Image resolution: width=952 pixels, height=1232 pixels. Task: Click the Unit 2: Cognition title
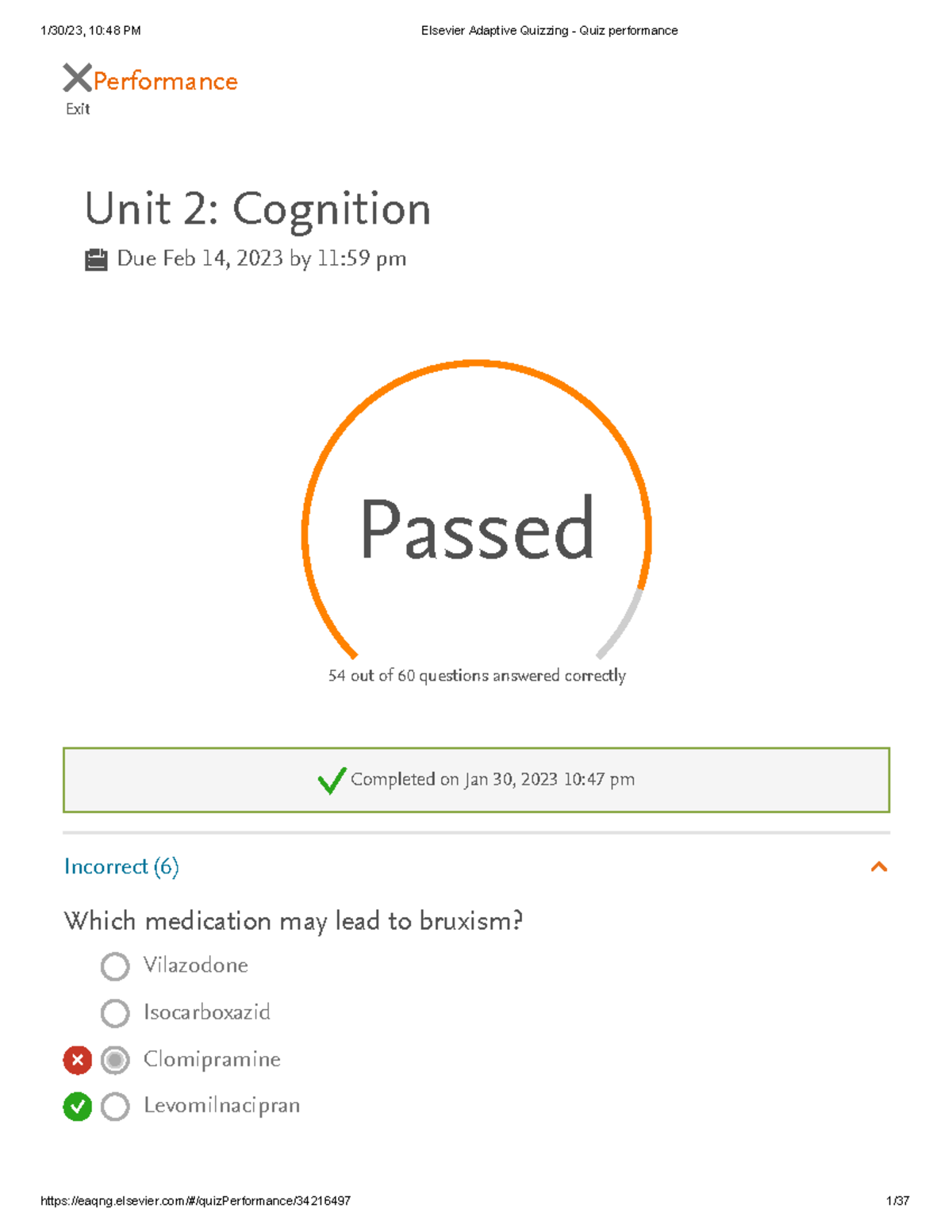point(259,209)
